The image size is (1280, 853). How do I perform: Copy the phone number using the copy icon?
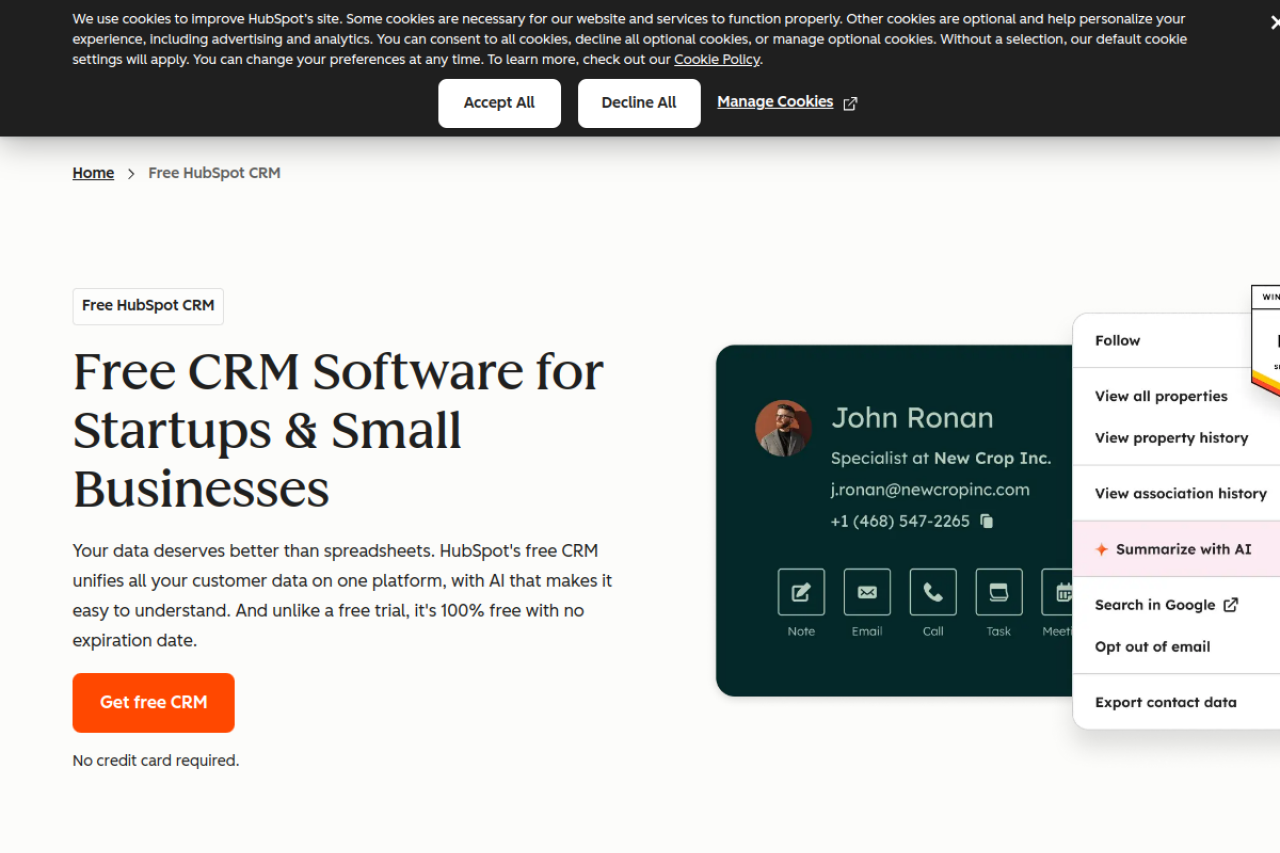click(x=985, y=521)
